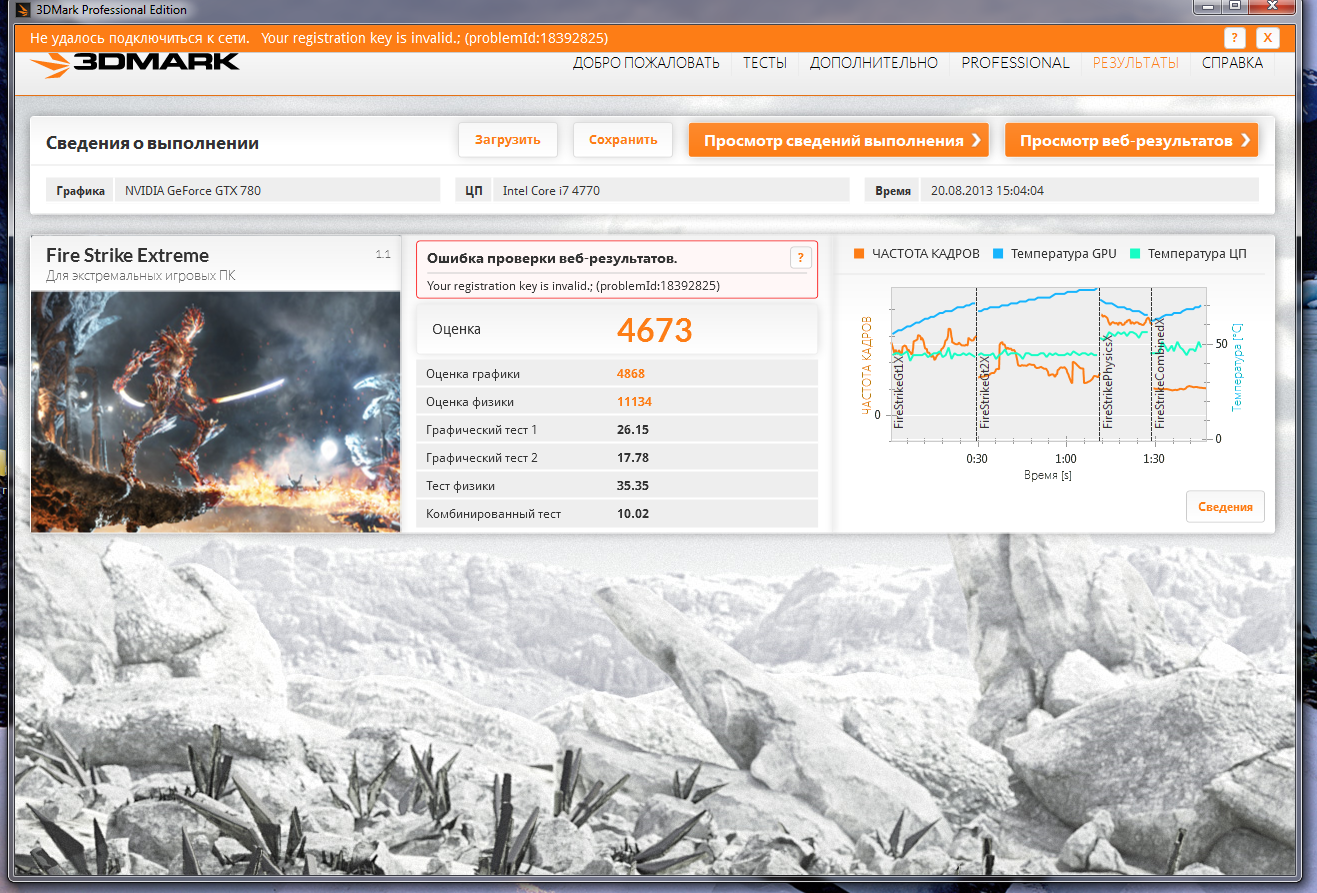
Task: Click the physics score value 11134
Action: tap(635, 402)
